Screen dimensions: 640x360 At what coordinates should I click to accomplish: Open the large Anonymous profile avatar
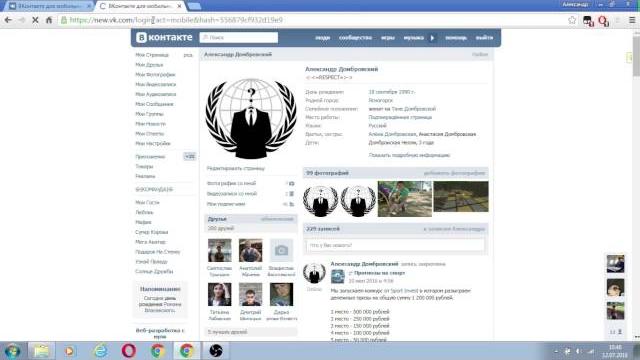251,118
